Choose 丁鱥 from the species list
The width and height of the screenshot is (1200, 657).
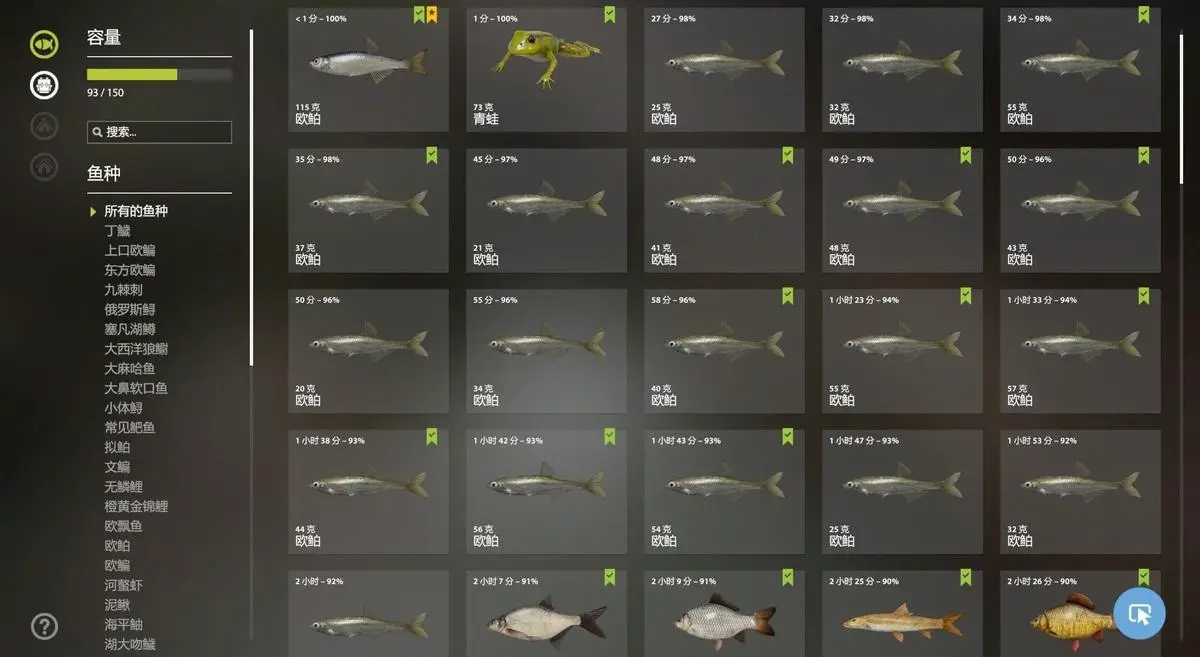click(117, 231)
